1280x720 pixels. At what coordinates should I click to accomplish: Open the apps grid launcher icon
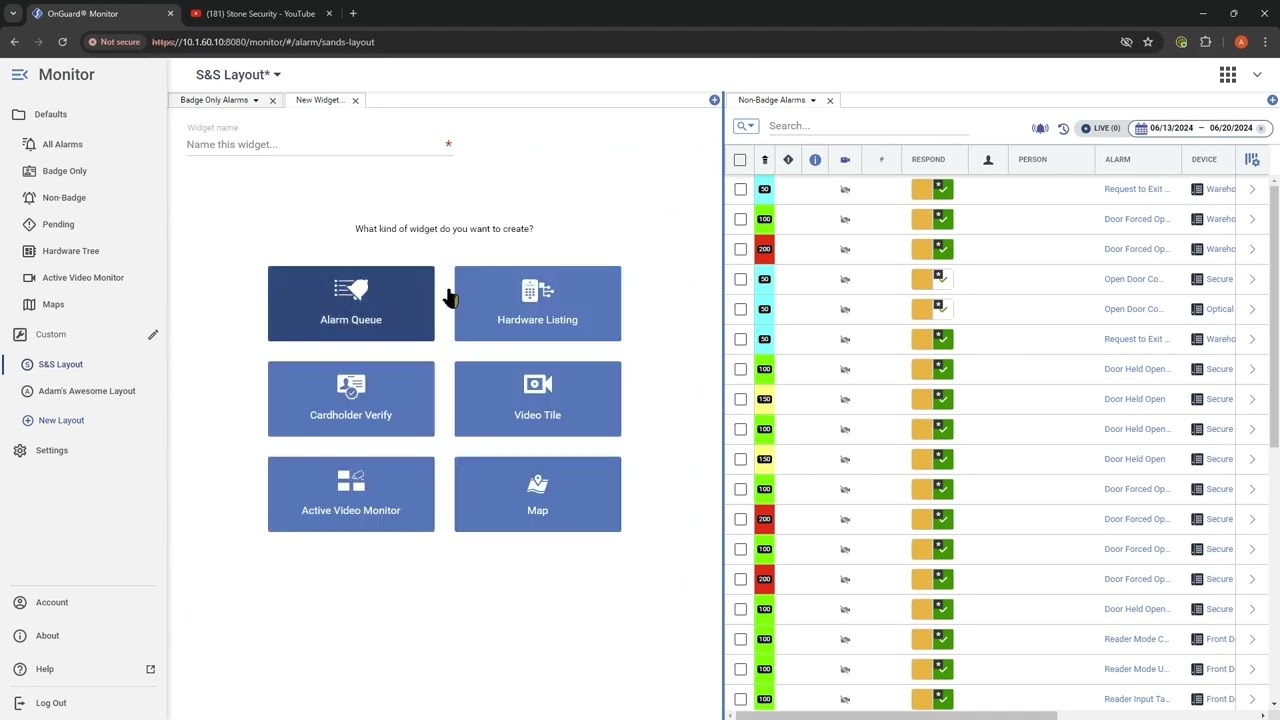pyautogui.click(x=1228, y=75)
